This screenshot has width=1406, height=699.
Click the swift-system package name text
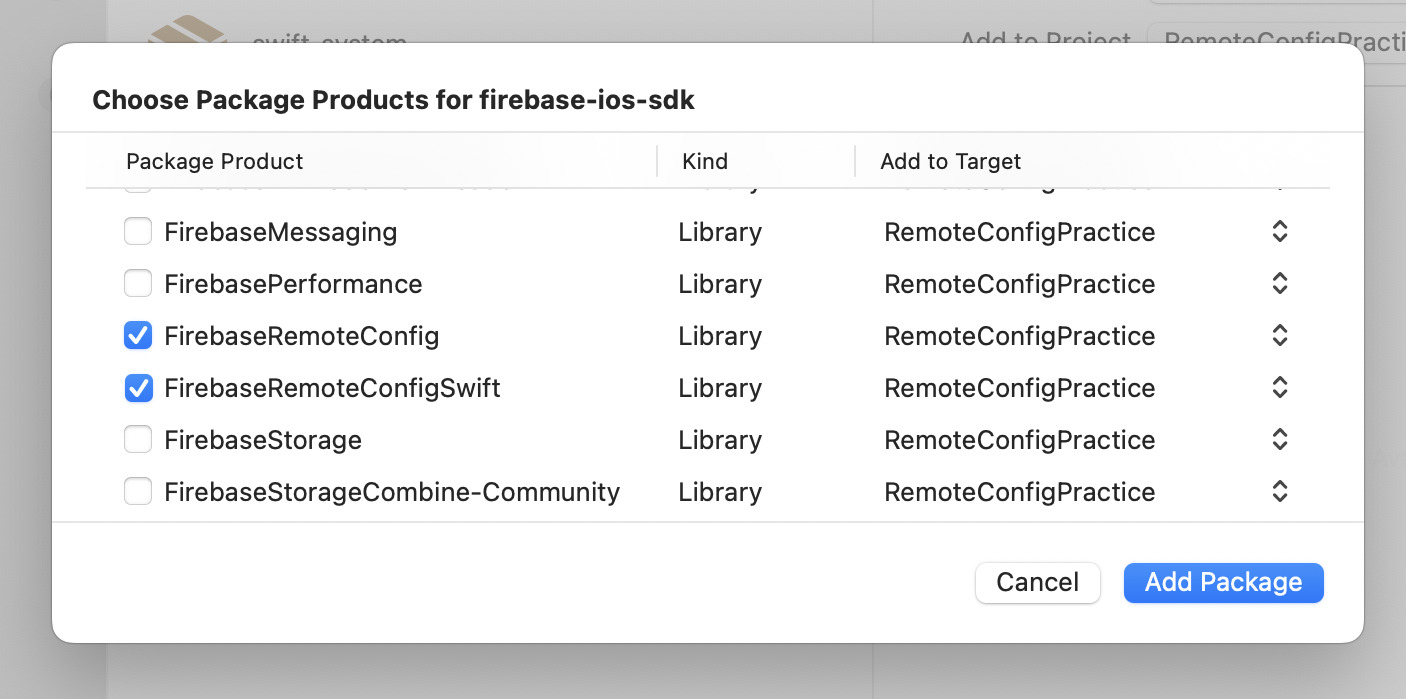(x=330, y=40)
